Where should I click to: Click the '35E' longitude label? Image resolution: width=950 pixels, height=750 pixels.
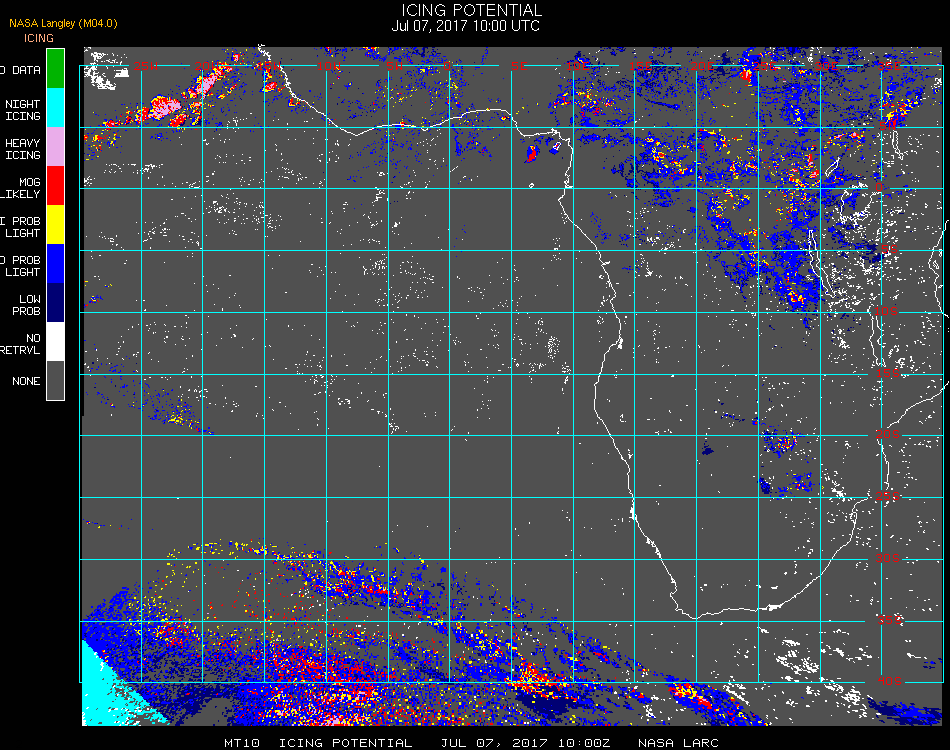(x=889, y=66)
